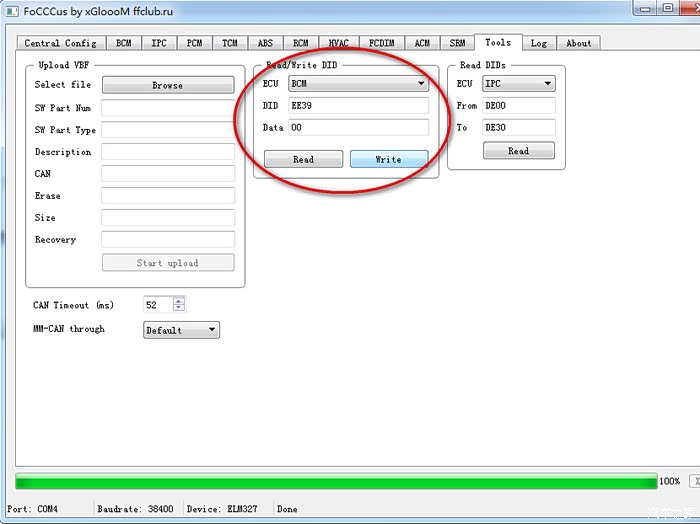Click Read in the Read/Write DID group
The width and height of the screenshot is (700, 524).
[x=303, y=159]
